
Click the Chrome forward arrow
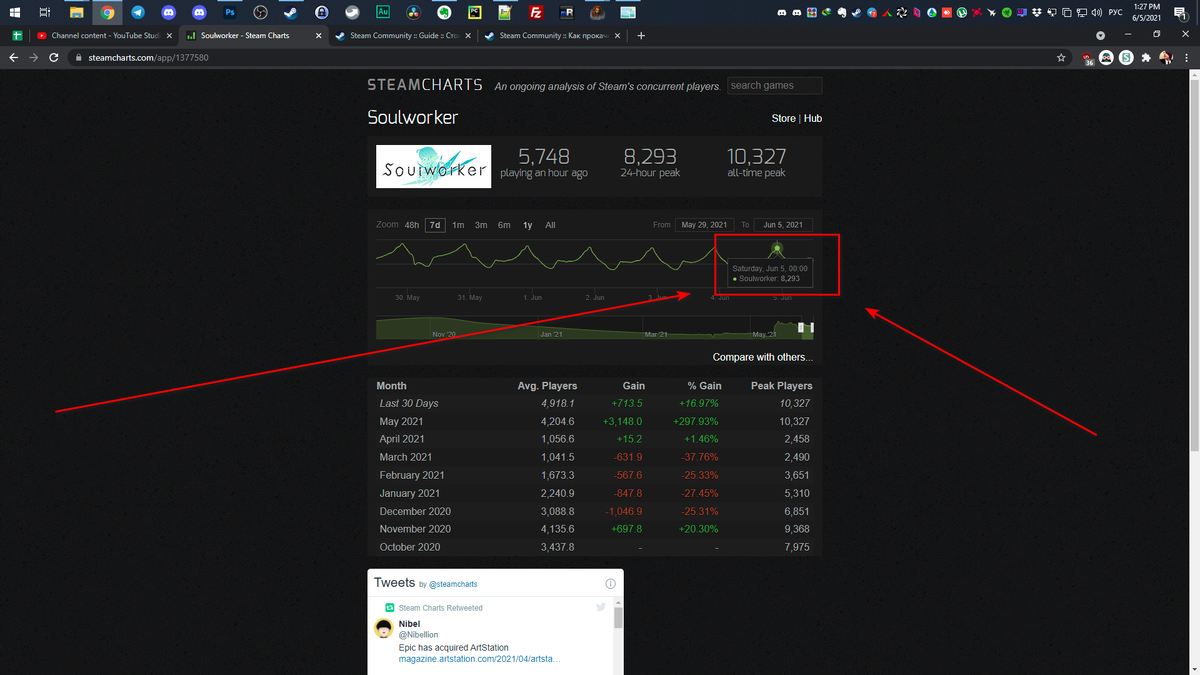point(34,58)
